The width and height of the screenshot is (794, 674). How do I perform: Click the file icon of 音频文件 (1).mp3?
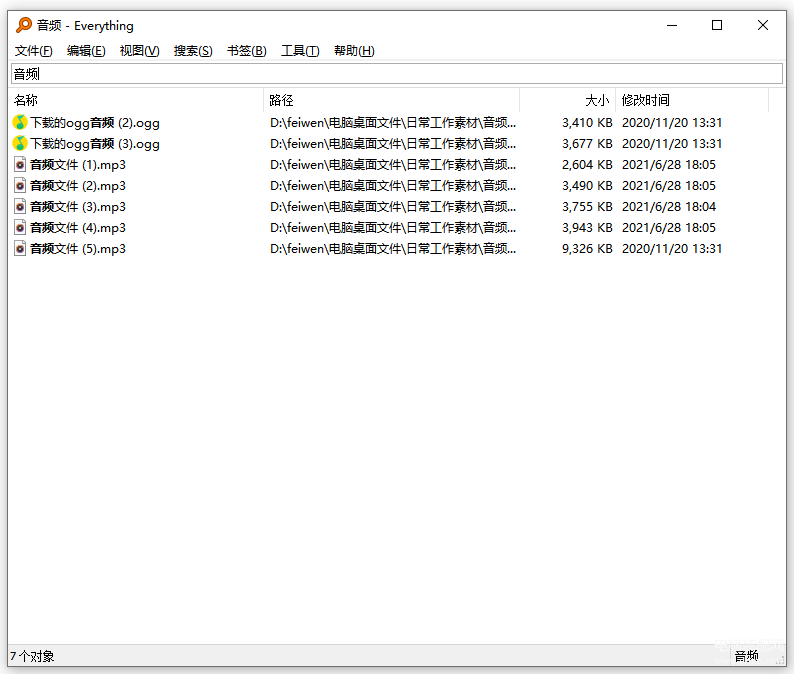(20, 165)
